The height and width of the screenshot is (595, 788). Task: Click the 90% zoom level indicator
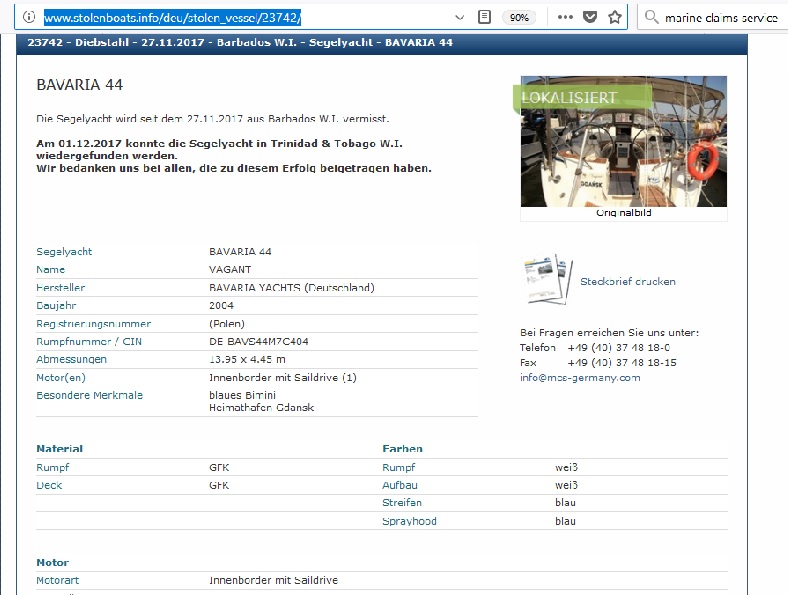pos(519,18)
